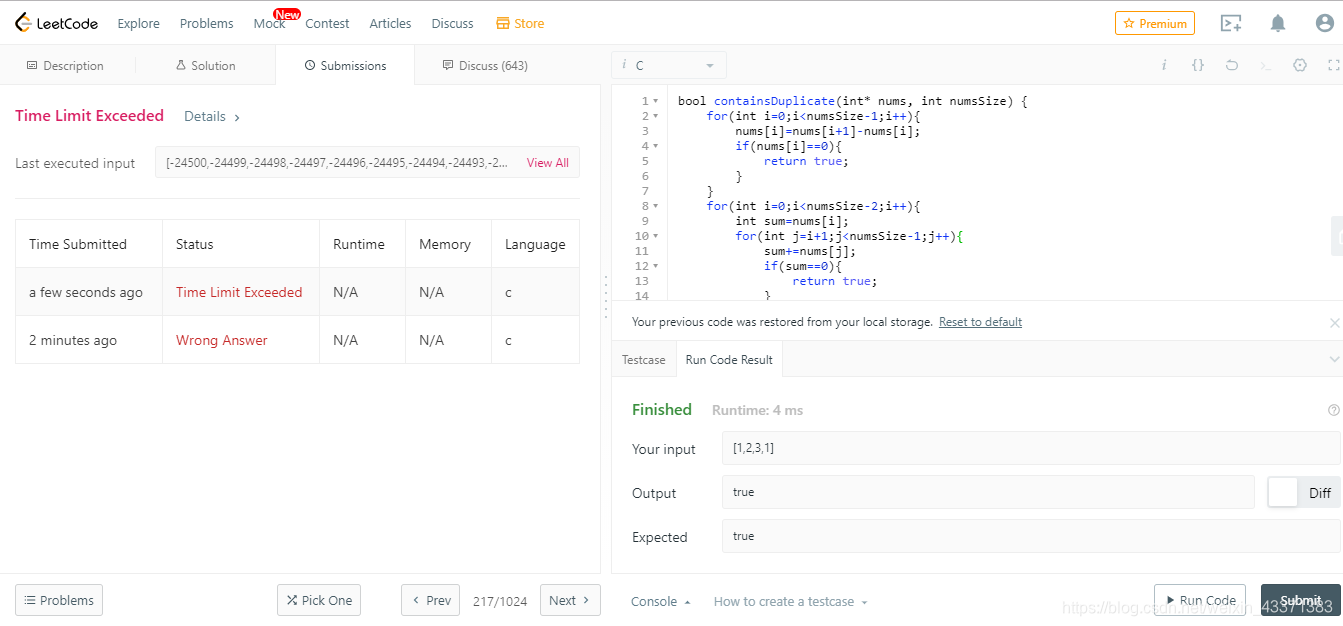This screenshot has width=1343, height=626.
Task: Click Reset to default link
Action: coord(980,322)
